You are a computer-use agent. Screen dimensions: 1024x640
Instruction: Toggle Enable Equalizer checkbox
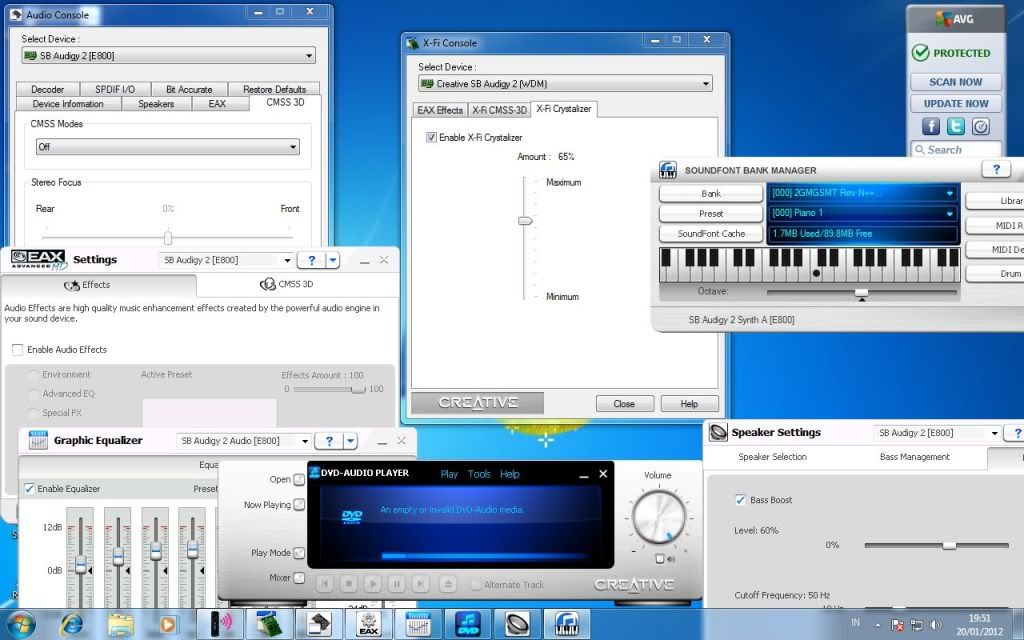[x=29, y=488]
